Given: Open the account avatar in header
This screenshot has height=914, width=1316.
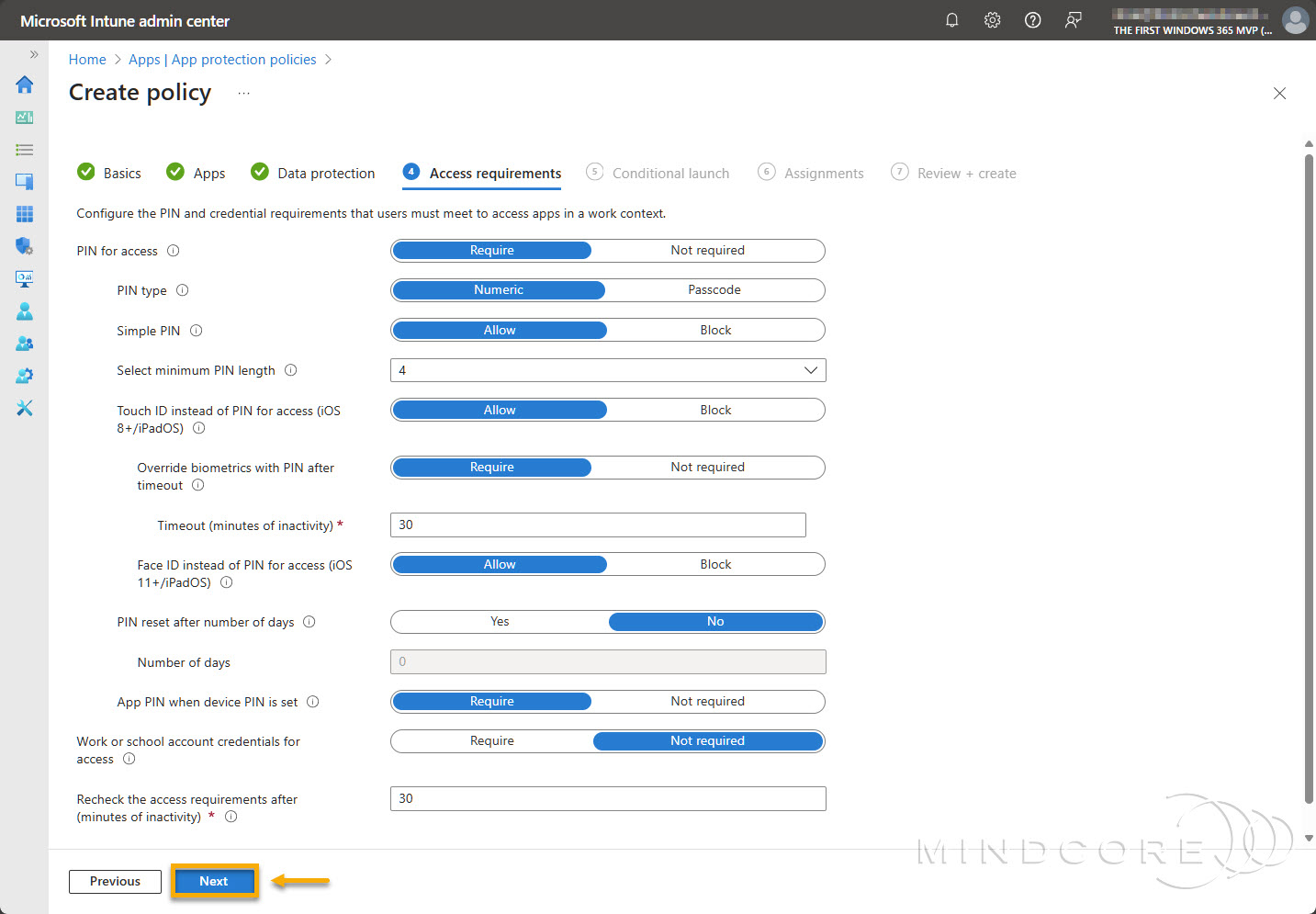Looking at the screenshot, I should 1295,20.
